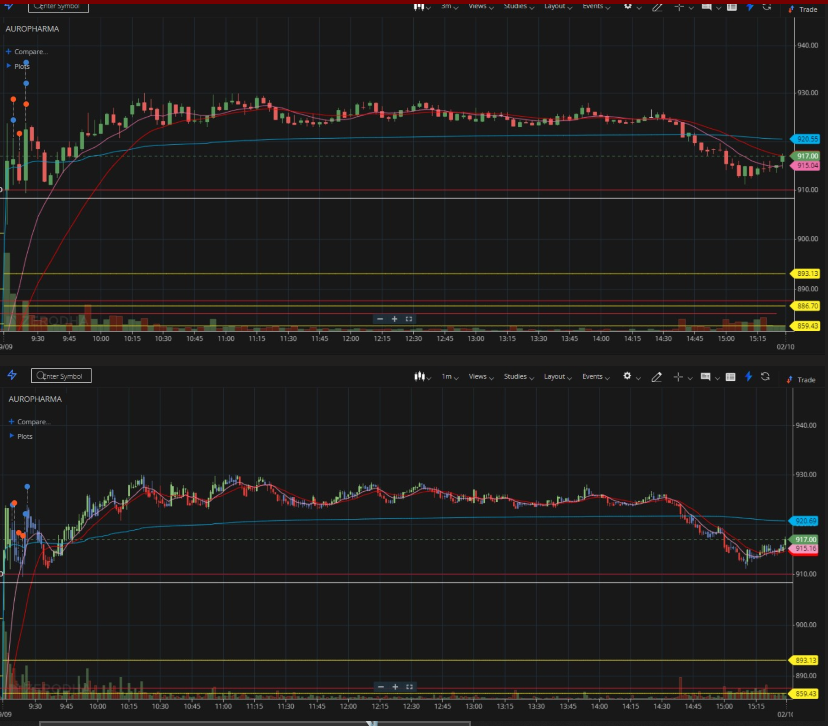Zoom out upper chart with minus icon

[380, 319]
